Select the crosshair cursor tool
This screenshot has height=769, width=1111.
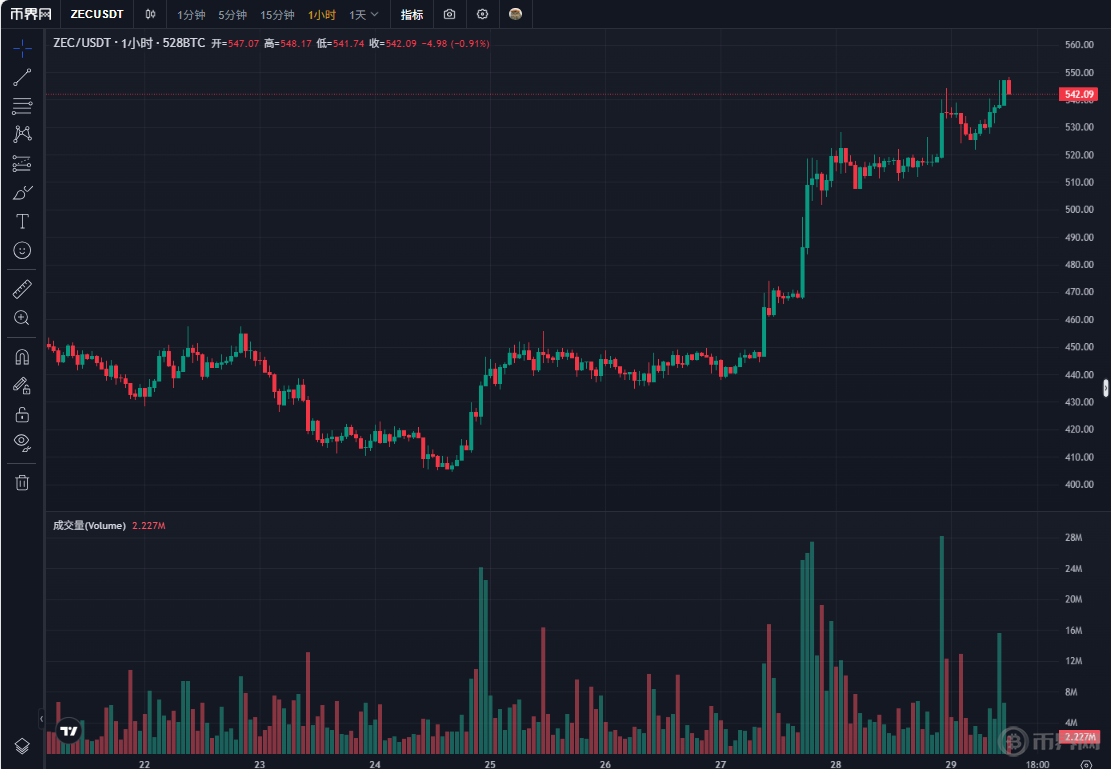[x=22, y=48]
